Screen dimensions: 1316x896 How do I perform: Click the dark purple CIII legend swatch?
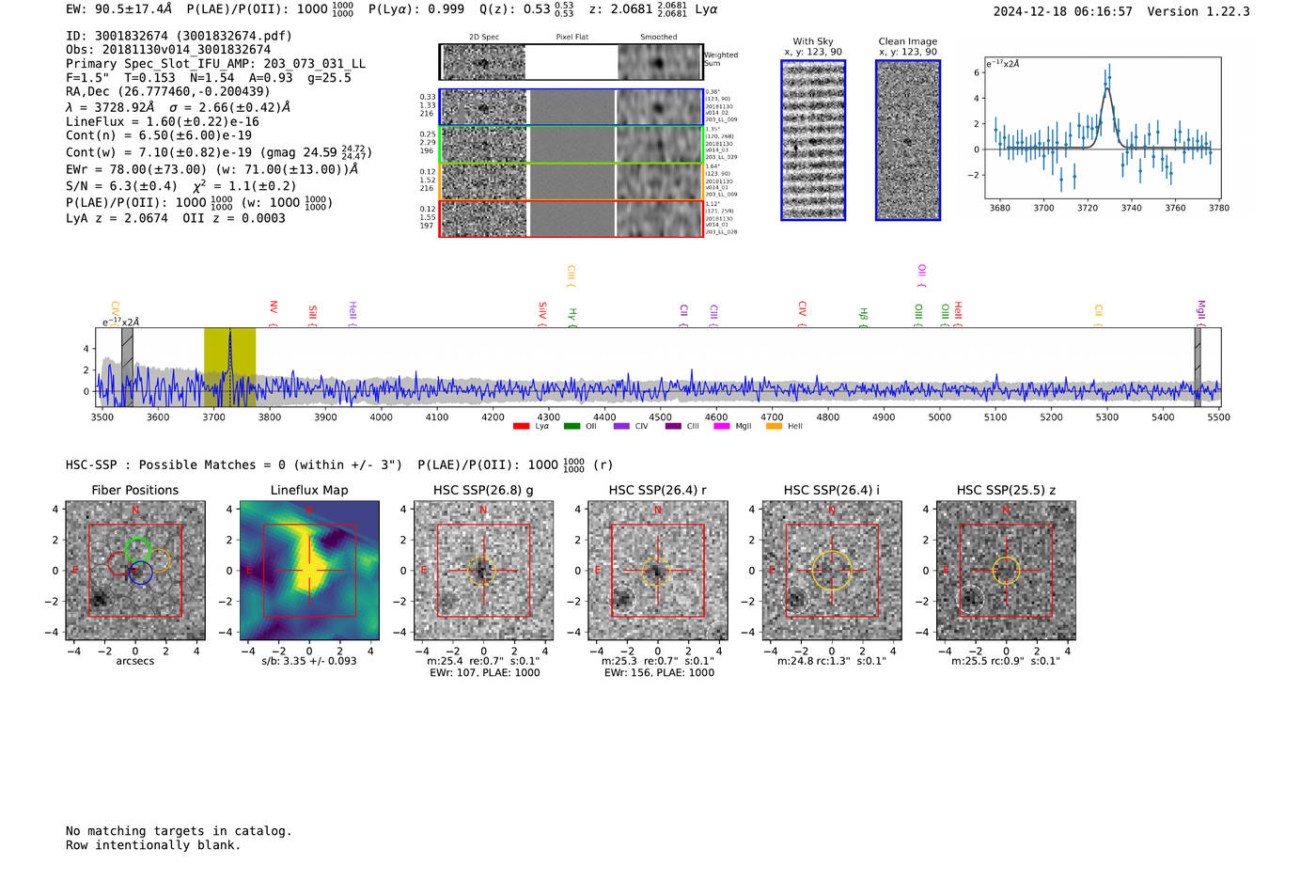(673, 427)
